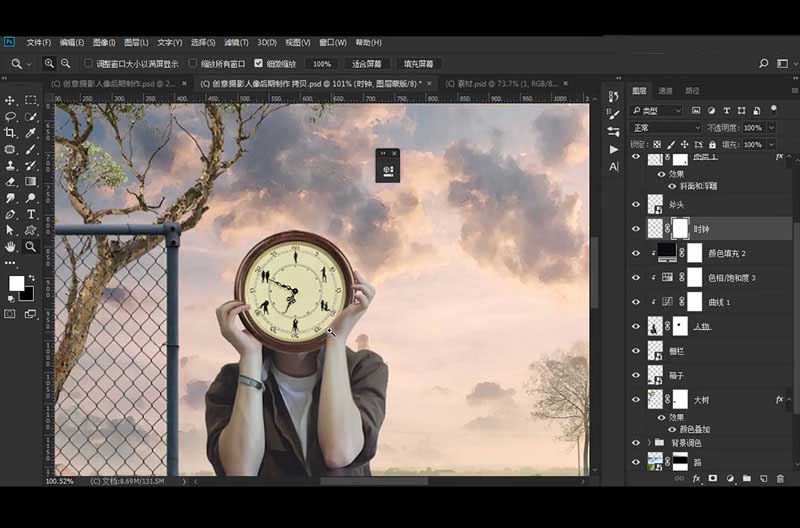Open the 帮助(H) menu

[x=368, y=42]
